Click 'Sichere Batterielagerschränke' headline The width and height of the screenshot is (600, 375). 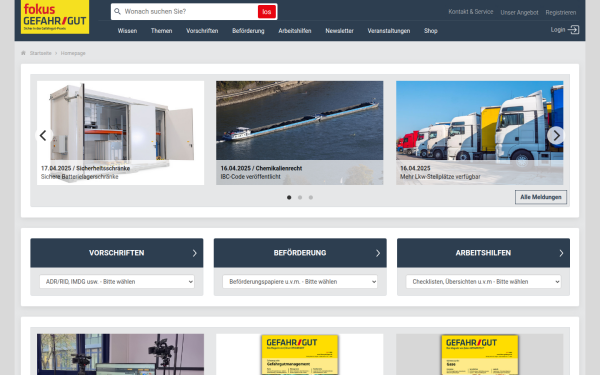80,177
